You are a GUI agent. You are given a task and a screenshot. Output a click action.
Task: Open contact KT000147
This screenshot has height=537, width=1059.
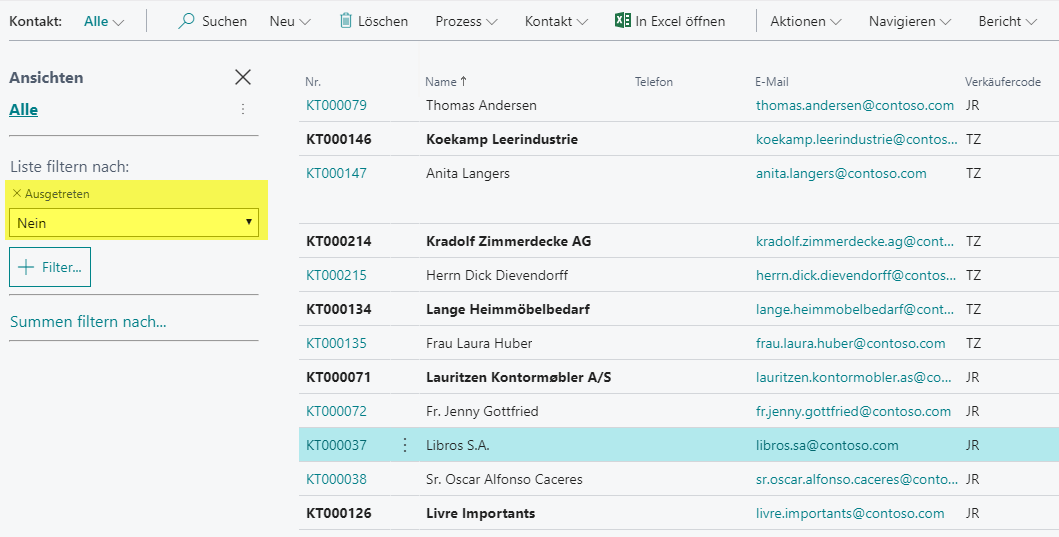pyautogui.click(x=336, y=174)
